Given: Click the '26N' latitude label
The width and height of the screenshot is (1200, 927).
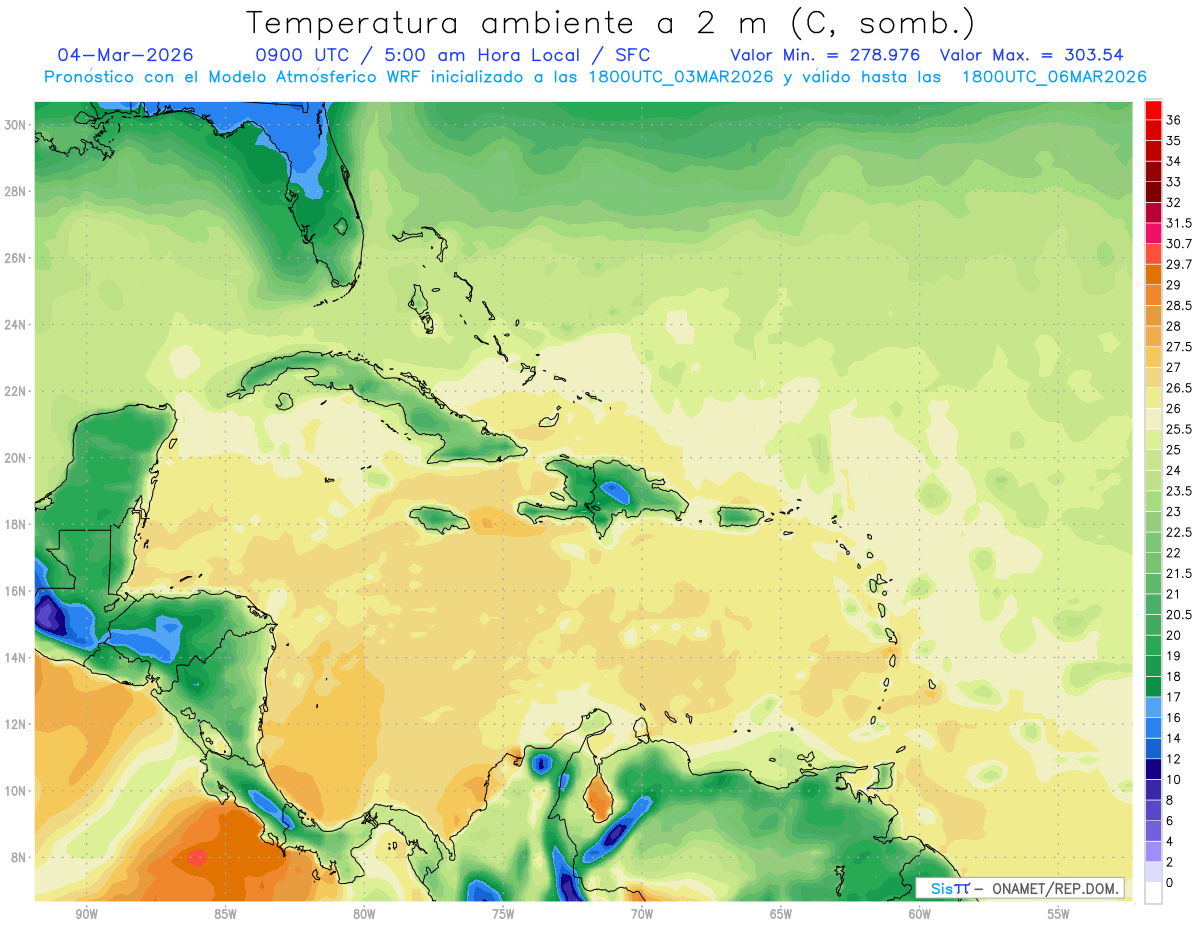Looking at the screenshot, I should pos(15,258).
